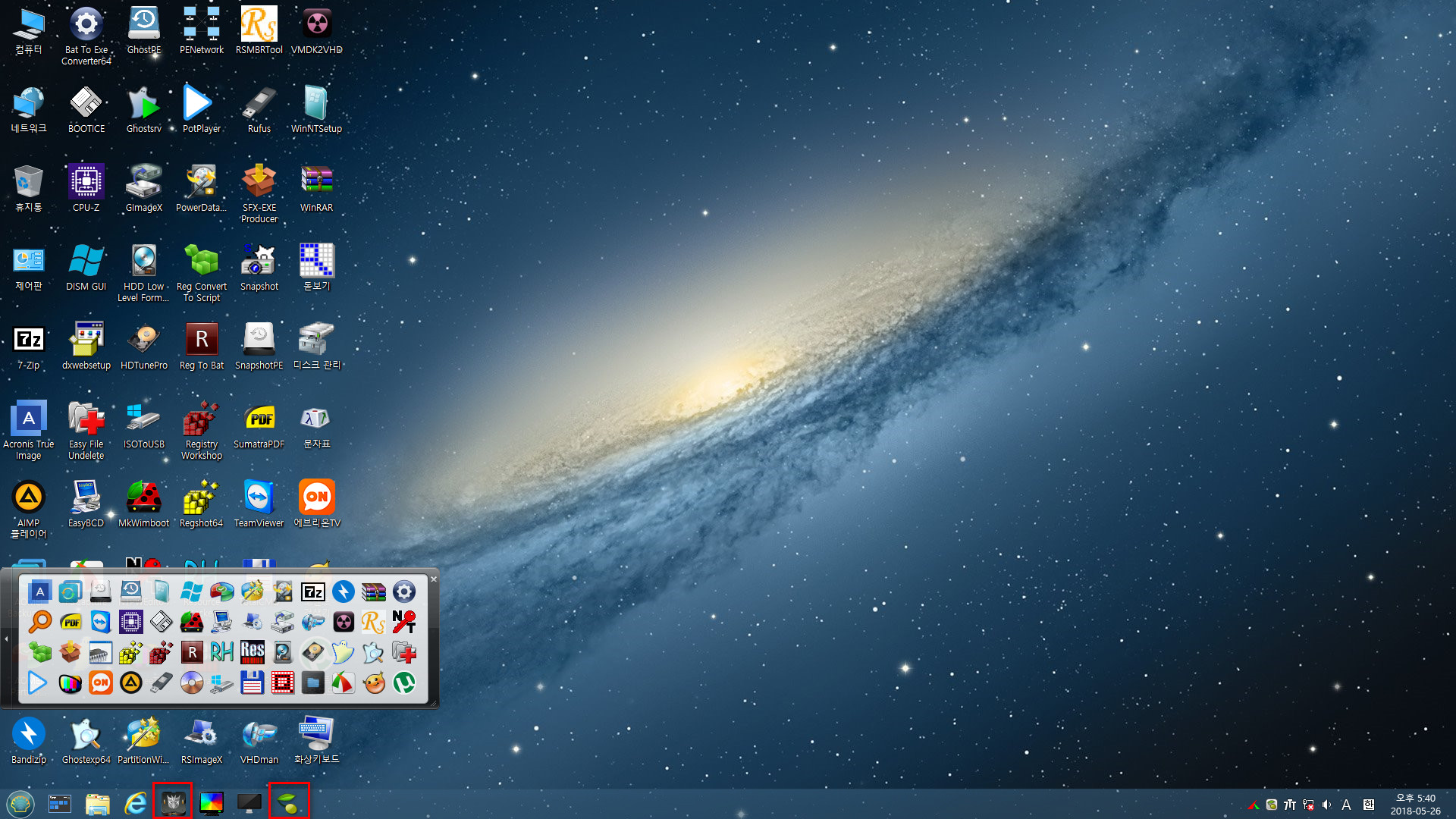Select the SFX-EXE Producer desktop icon
This screenshot has width=1456, height=819.
[259, 193]
